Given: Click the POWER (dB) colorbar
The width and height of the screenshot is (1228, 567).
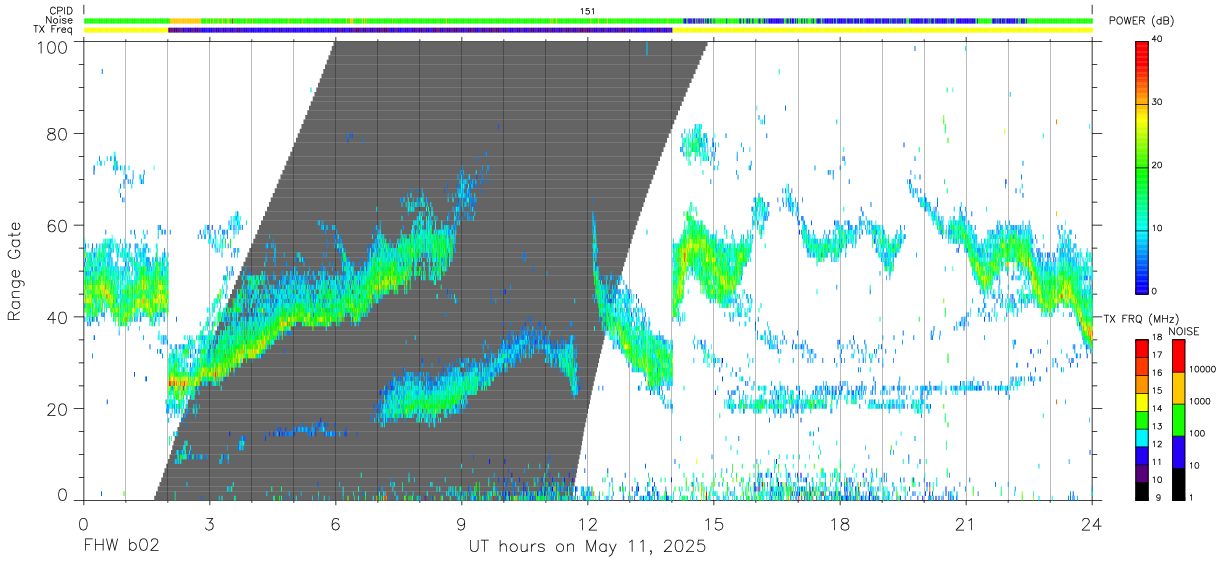Looking at the screenshot, I should pos(1142,166).
